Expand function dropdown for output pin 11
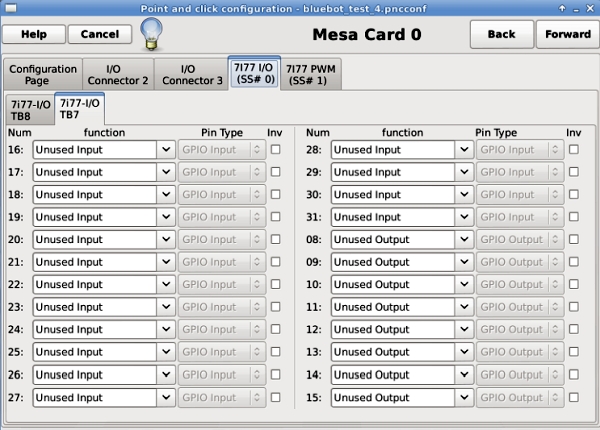 pyautogui.click(x=464, y=307)
